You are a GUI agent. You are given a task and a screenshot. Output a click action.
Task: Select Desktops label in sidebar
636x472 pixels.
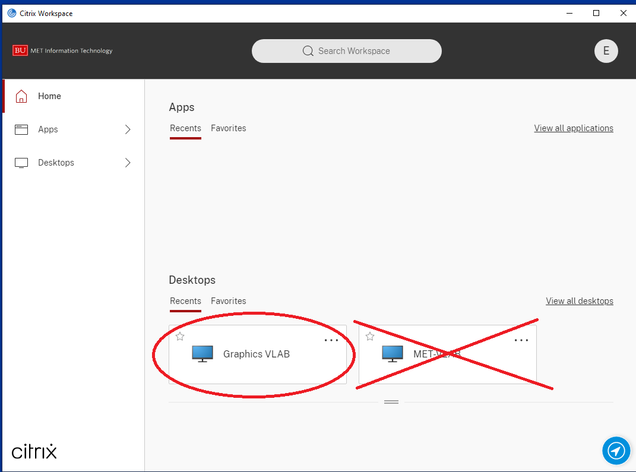pyautogui.click(x=56, y=163)
